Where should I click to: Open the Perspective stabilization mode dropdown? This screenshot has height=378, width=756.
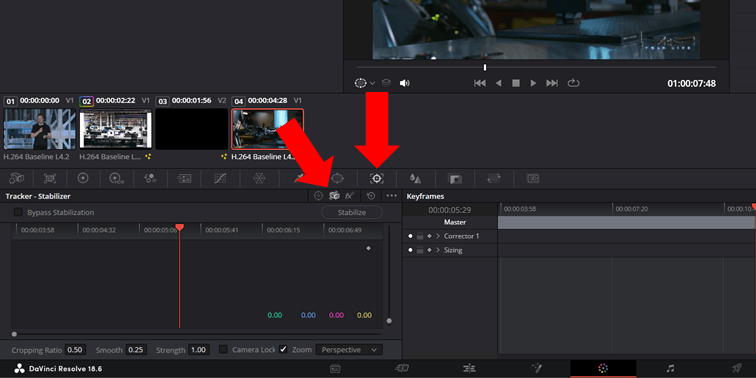[x=349, y=350]
